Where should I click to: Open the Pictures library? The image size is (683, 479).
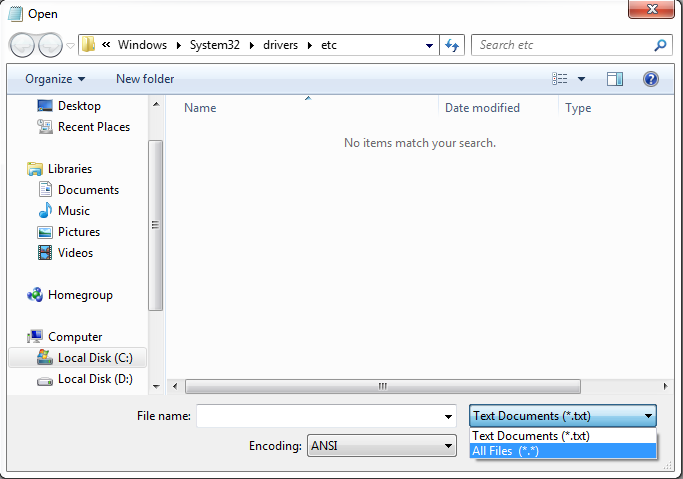[79, 232]
